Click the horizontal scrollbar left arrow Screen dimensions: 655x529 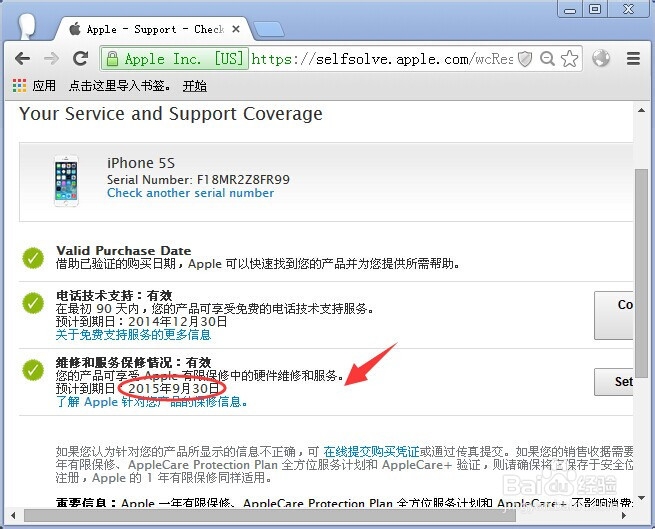click(x=13, y=515)
